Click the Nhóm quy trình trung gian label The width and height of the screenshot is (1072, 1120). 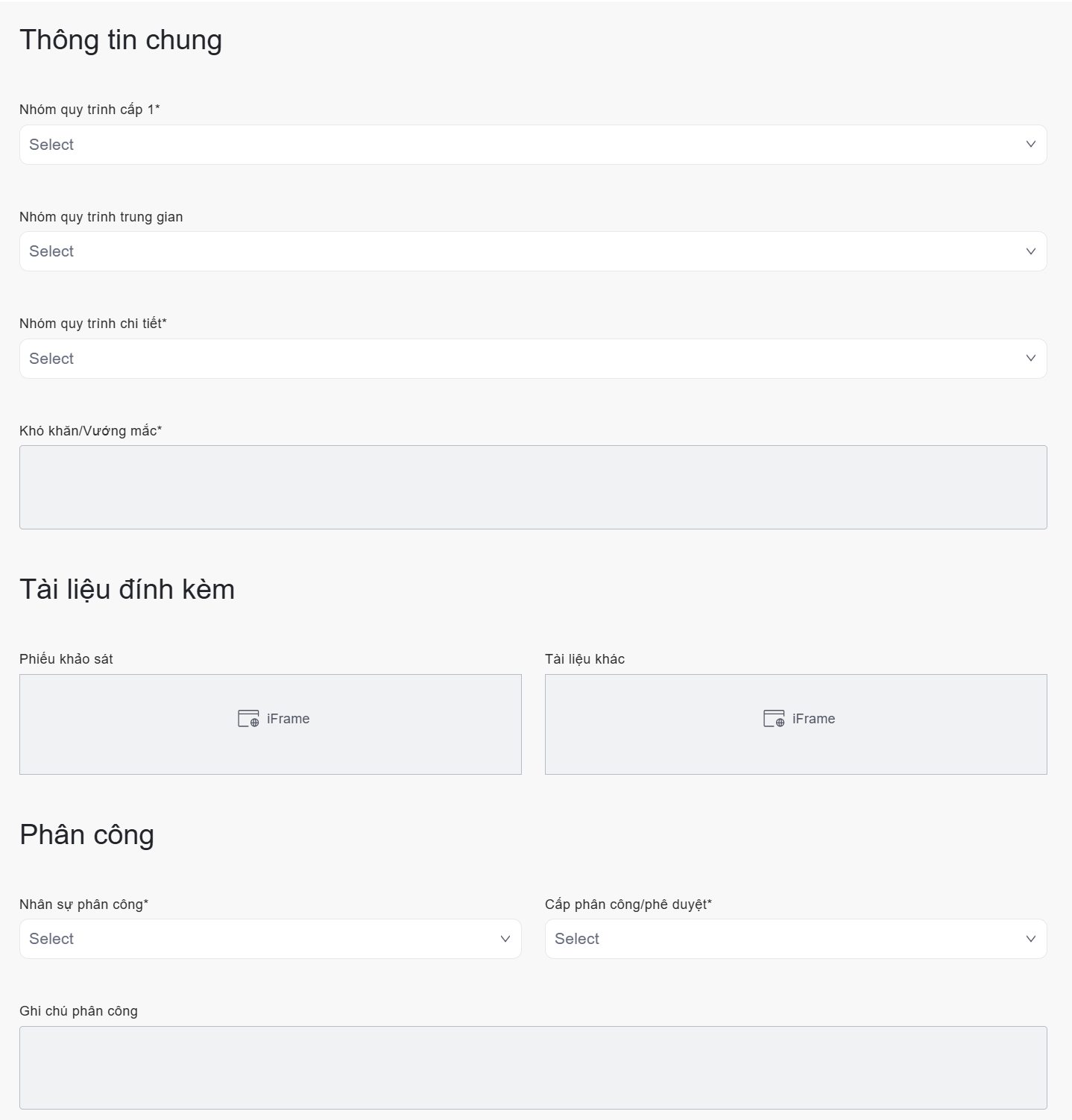[x=101, y=217]
